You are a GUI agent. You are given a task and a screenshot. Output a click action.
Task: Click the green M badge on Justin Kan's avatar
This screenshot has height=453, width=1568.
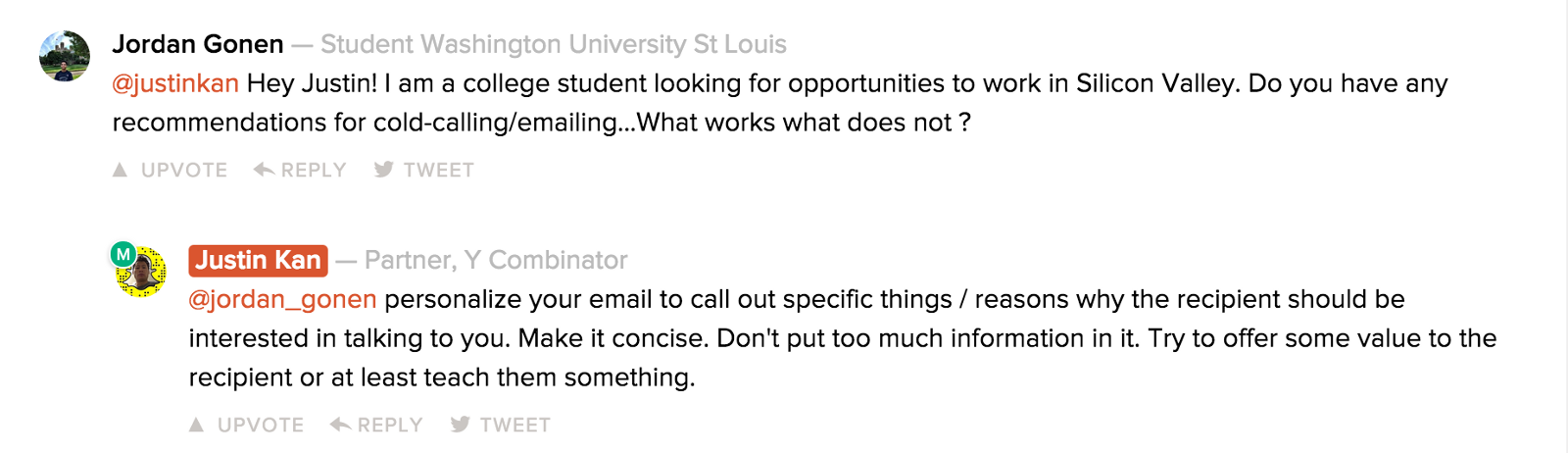click(123, 255)
